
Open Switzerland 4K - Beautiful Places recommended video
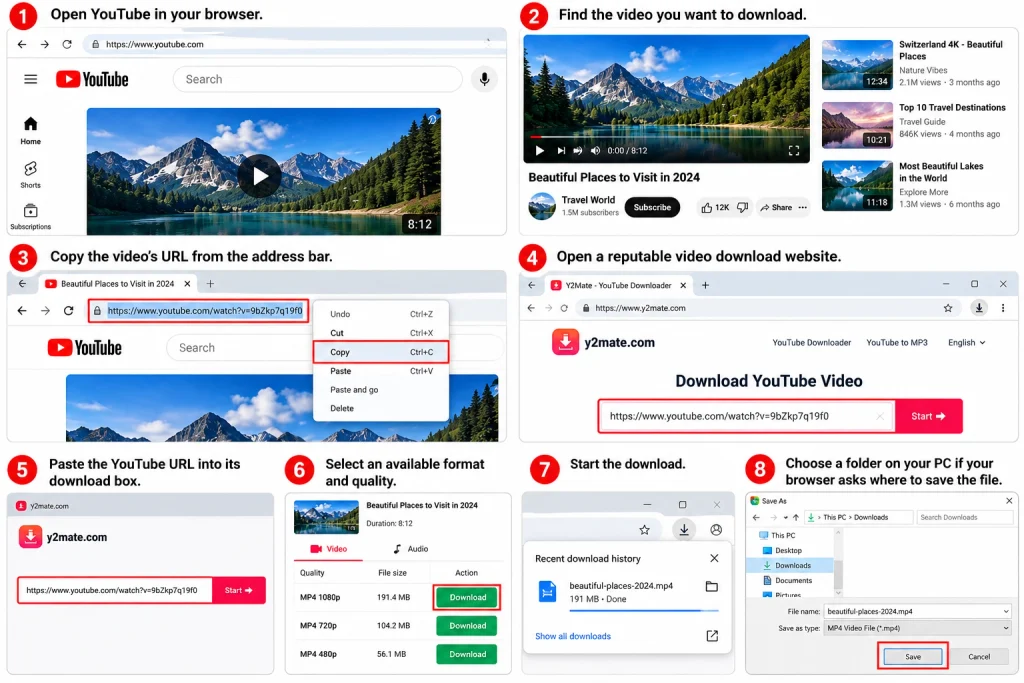pyautogui.click(x=857, y=65)
